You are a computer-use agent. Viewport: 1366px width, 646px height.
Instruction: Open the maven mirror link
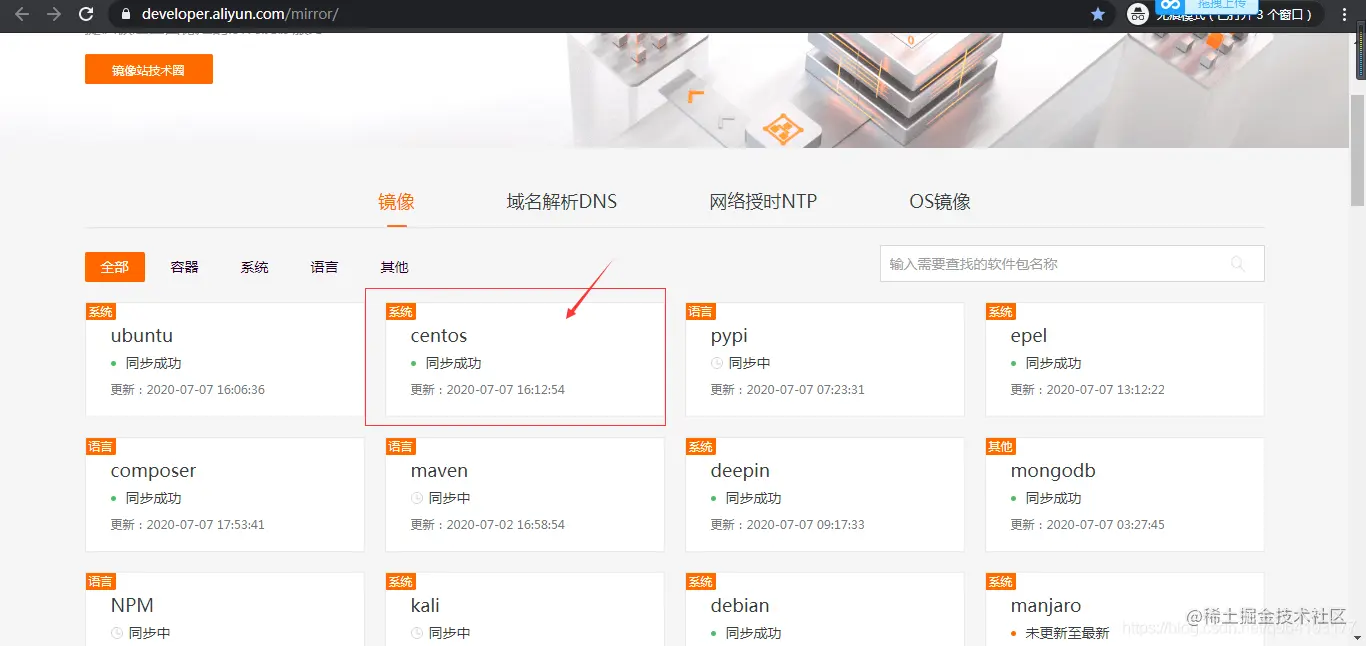pyautogui.click(x=439, y=471)
